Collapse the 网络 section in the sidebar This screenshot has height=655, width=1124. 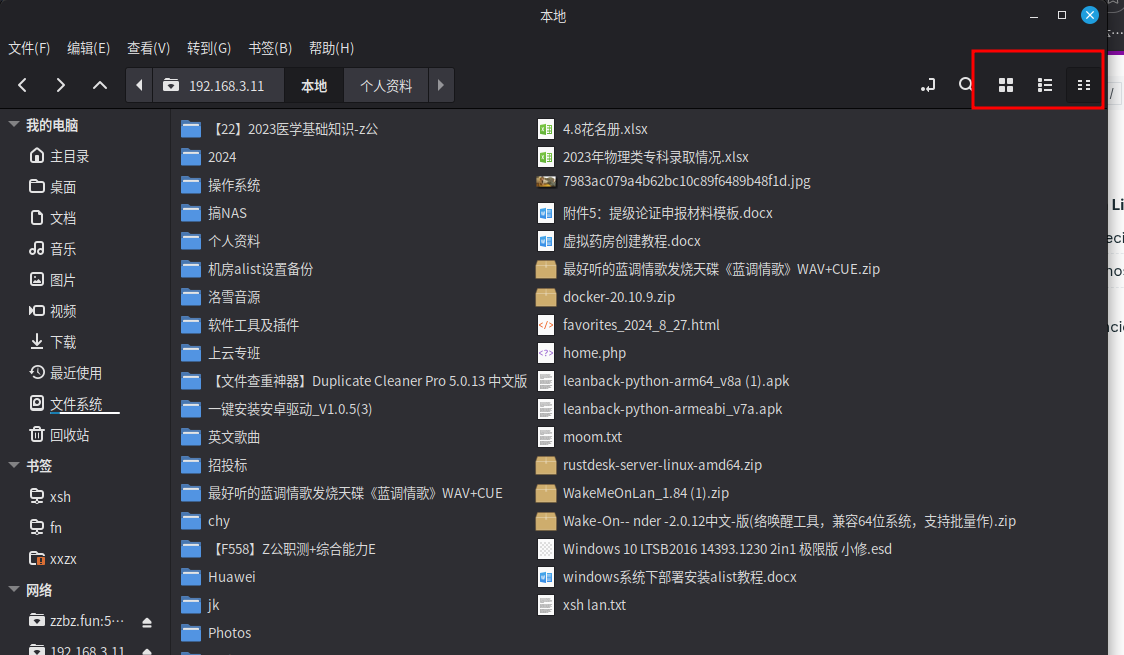14,590
